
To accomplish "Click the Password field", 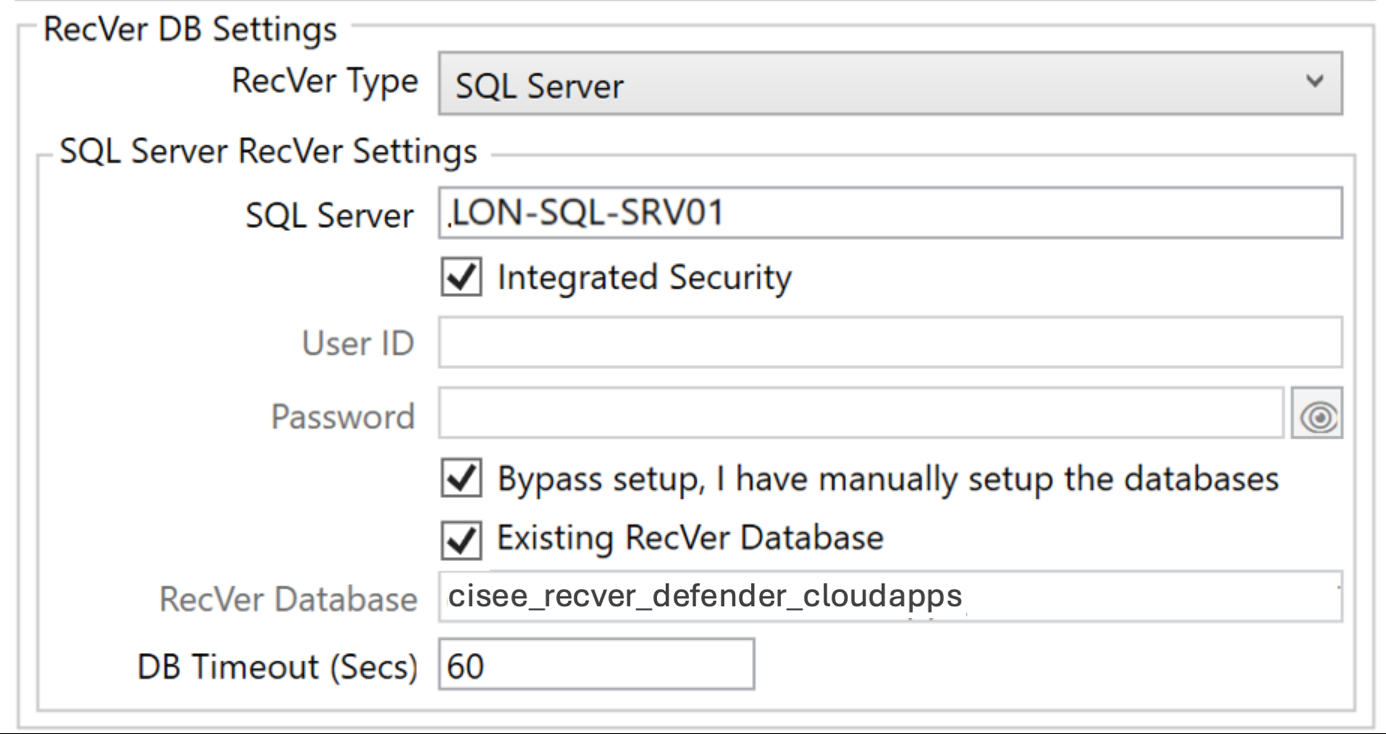I will (861, 414).
